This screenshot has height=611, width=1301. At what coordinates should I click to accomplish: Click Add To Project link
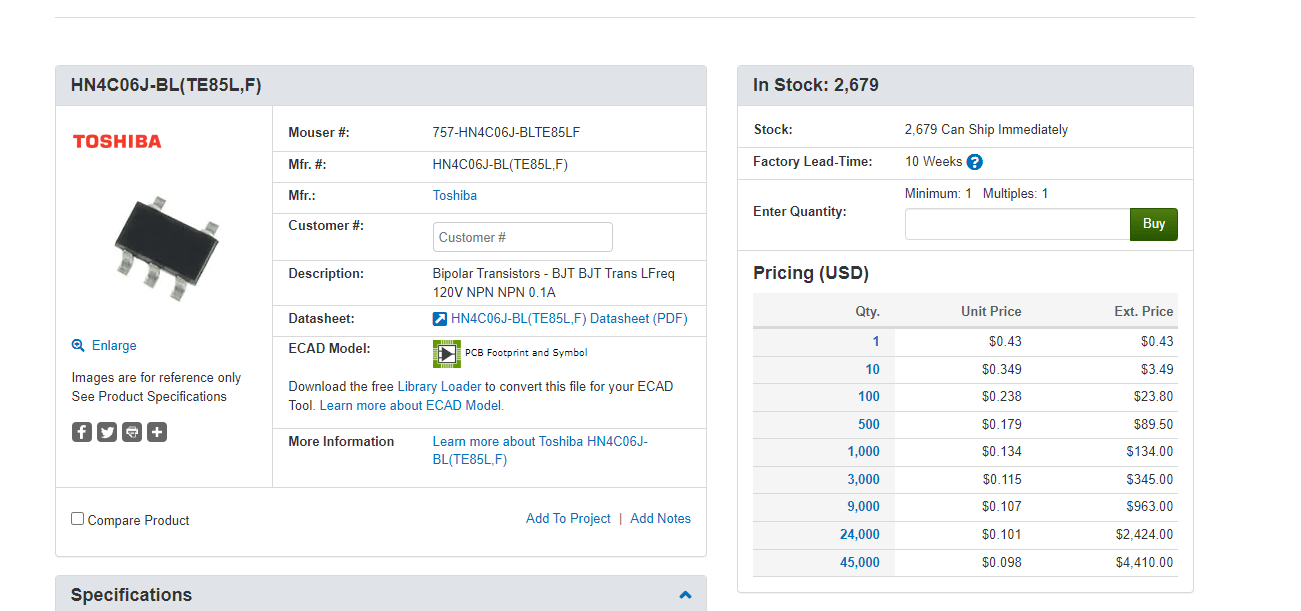coord(568,518)
